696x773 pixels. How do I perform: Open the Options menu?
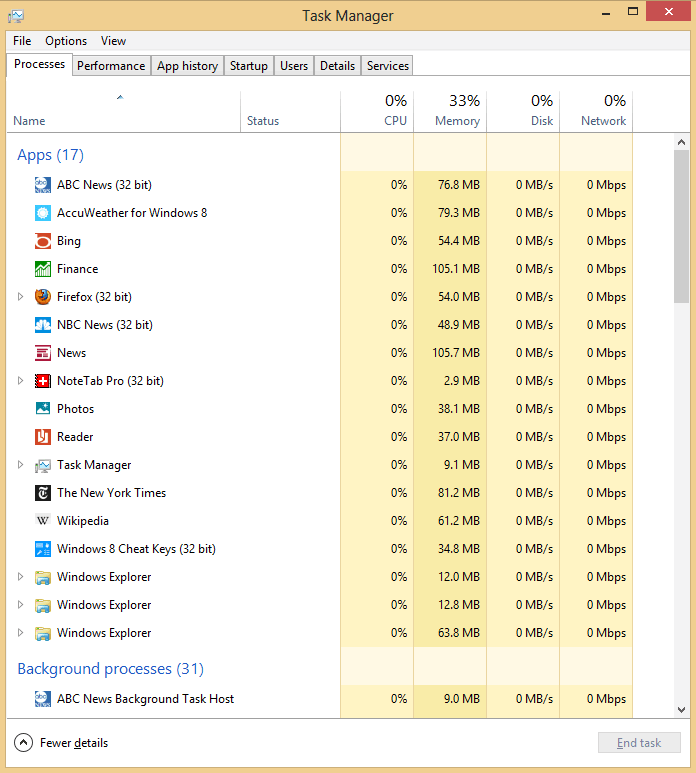(x=66, y=41)
